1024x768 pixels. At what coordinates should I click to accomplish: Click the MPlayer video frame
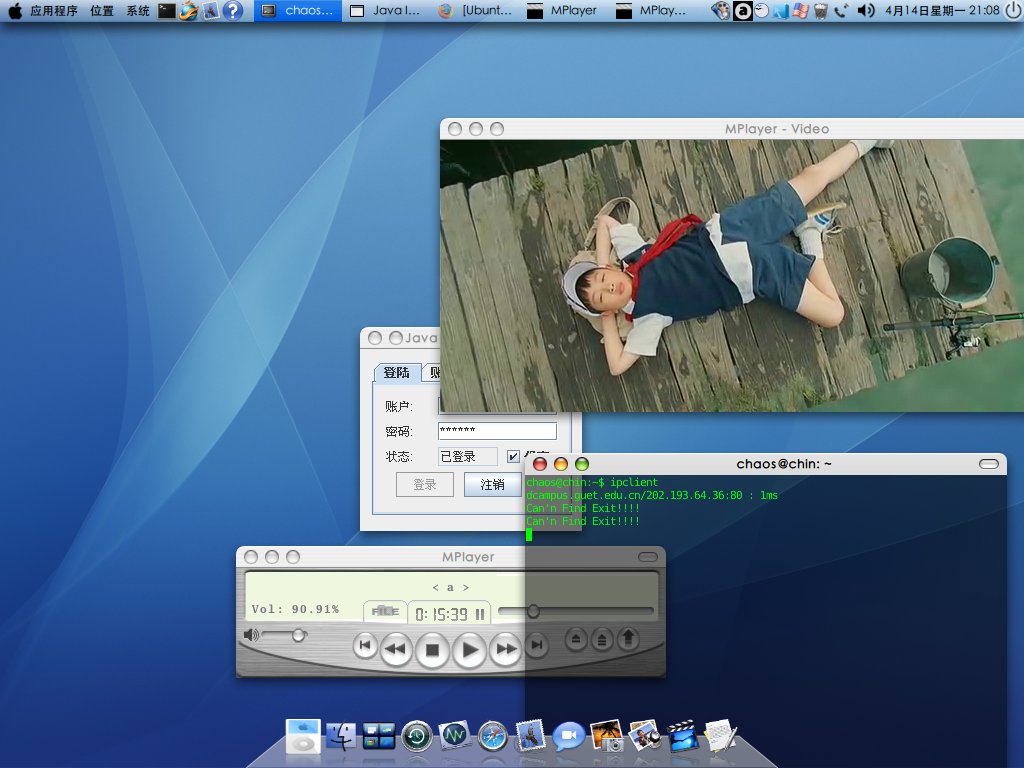(x=732, y=276)
